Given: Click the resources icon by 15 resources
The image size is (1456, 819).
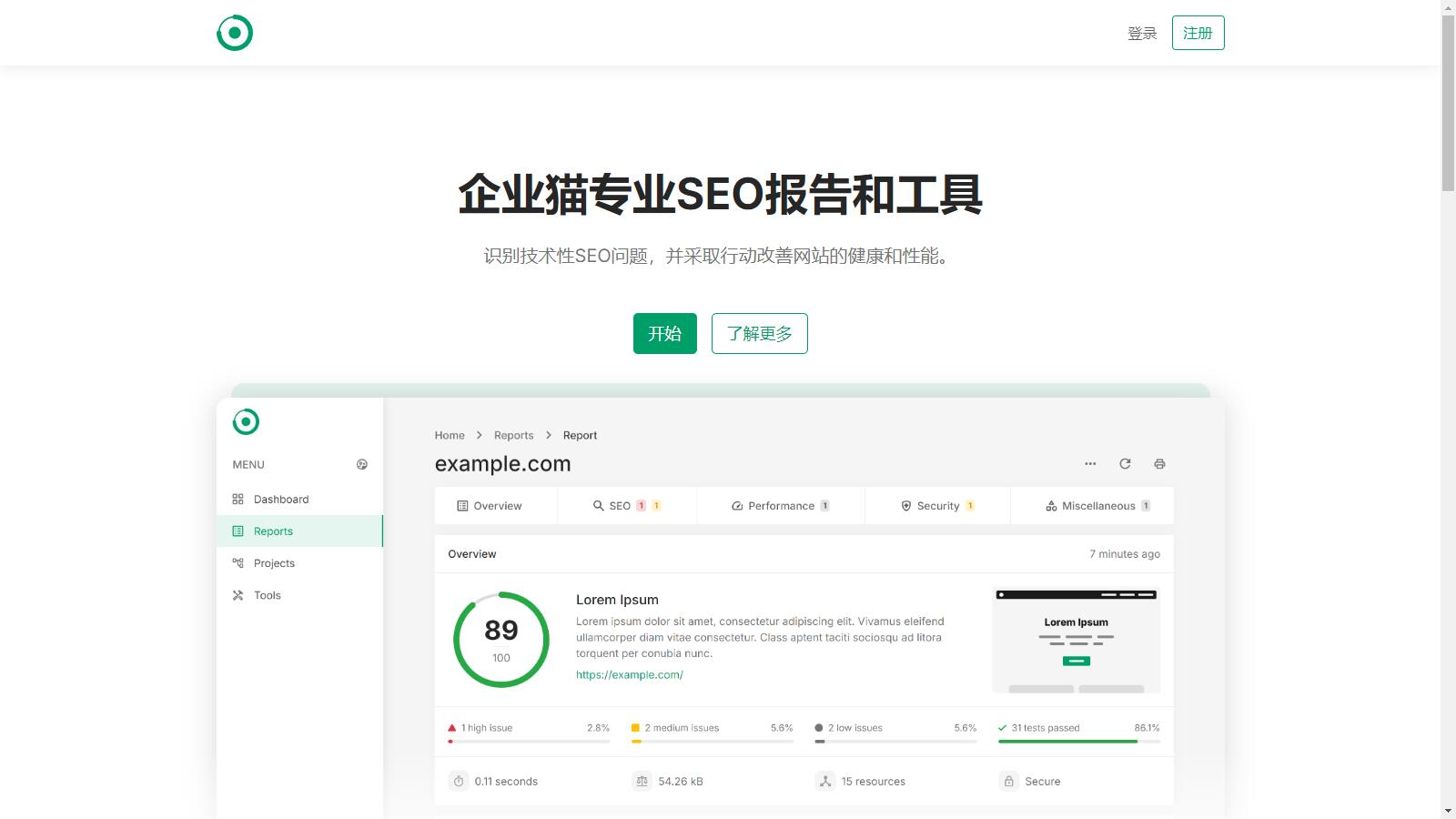Looking at the screenshot, I should pos(825,782).
